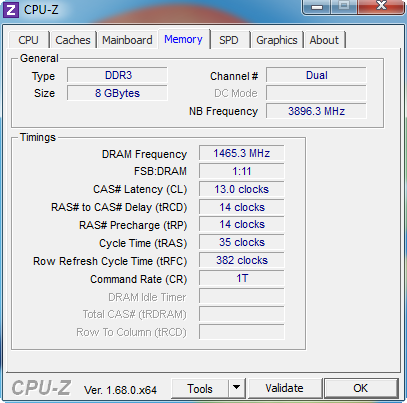407x403 pixels.
Task: Click the 35 clocks tRAS value
Action: (x=242, y=242)
